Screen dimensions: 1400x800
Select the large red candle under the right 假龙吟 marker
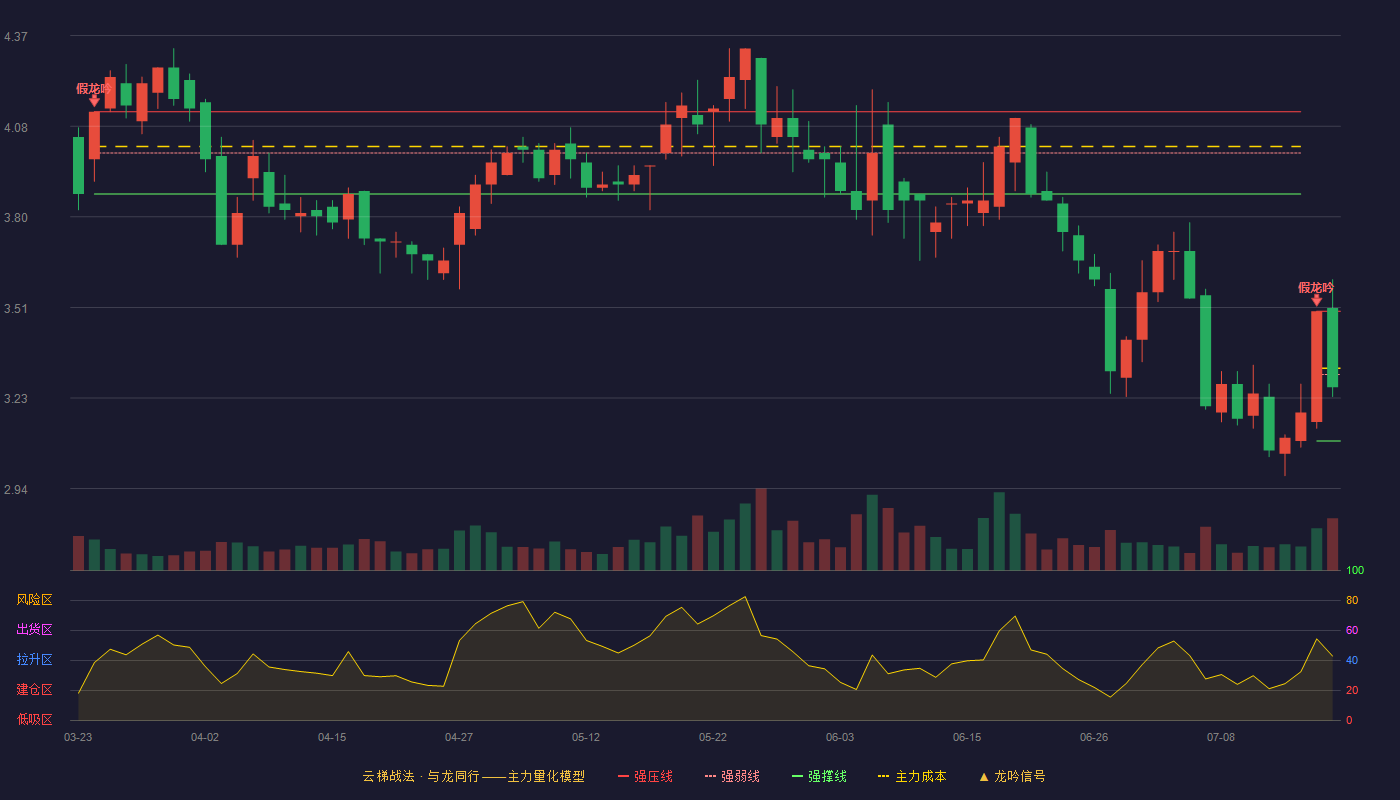click(1316, 366)
